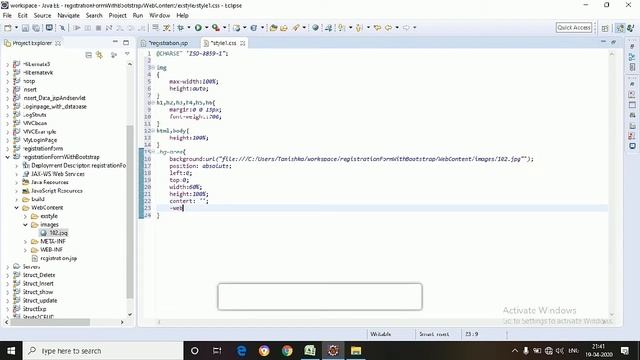Click the New wizard icon in toolbar

pyautogui.click(x=8, y=28)
